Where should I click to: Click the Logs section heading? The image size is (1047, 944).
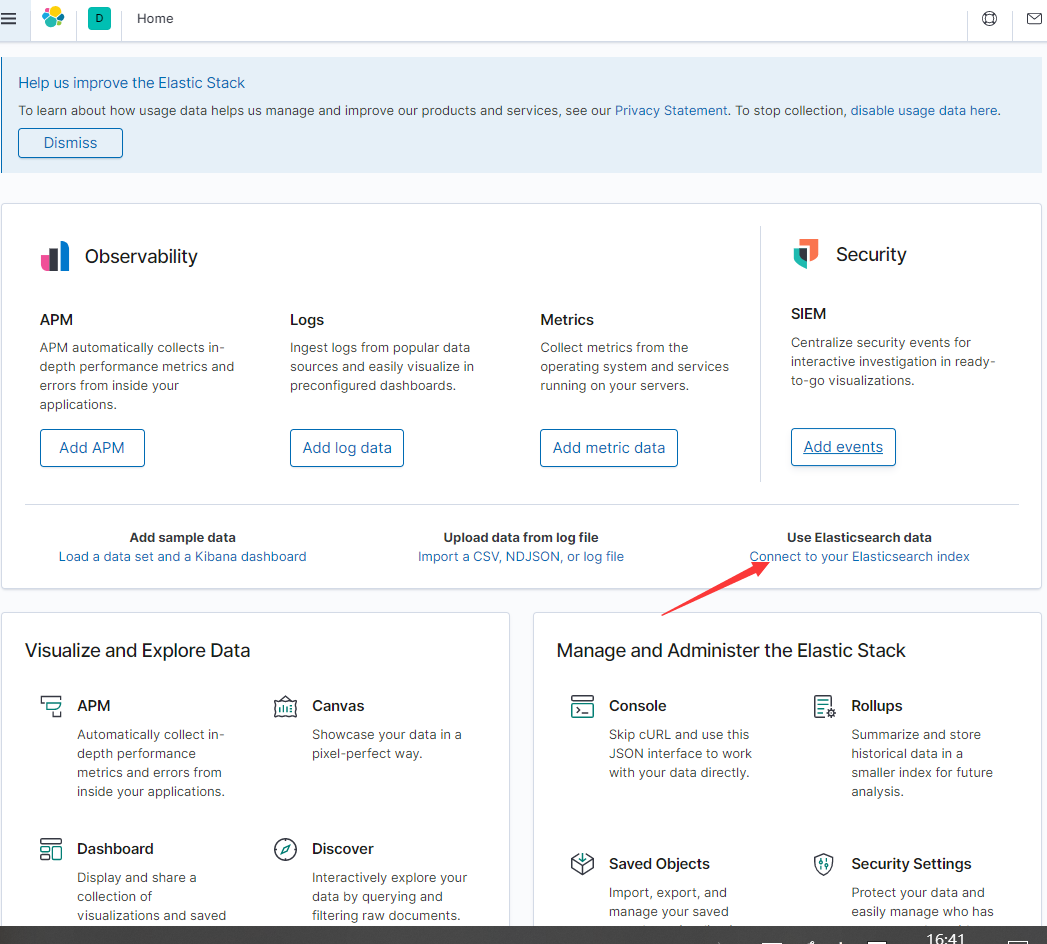click(x=306, y=320)
